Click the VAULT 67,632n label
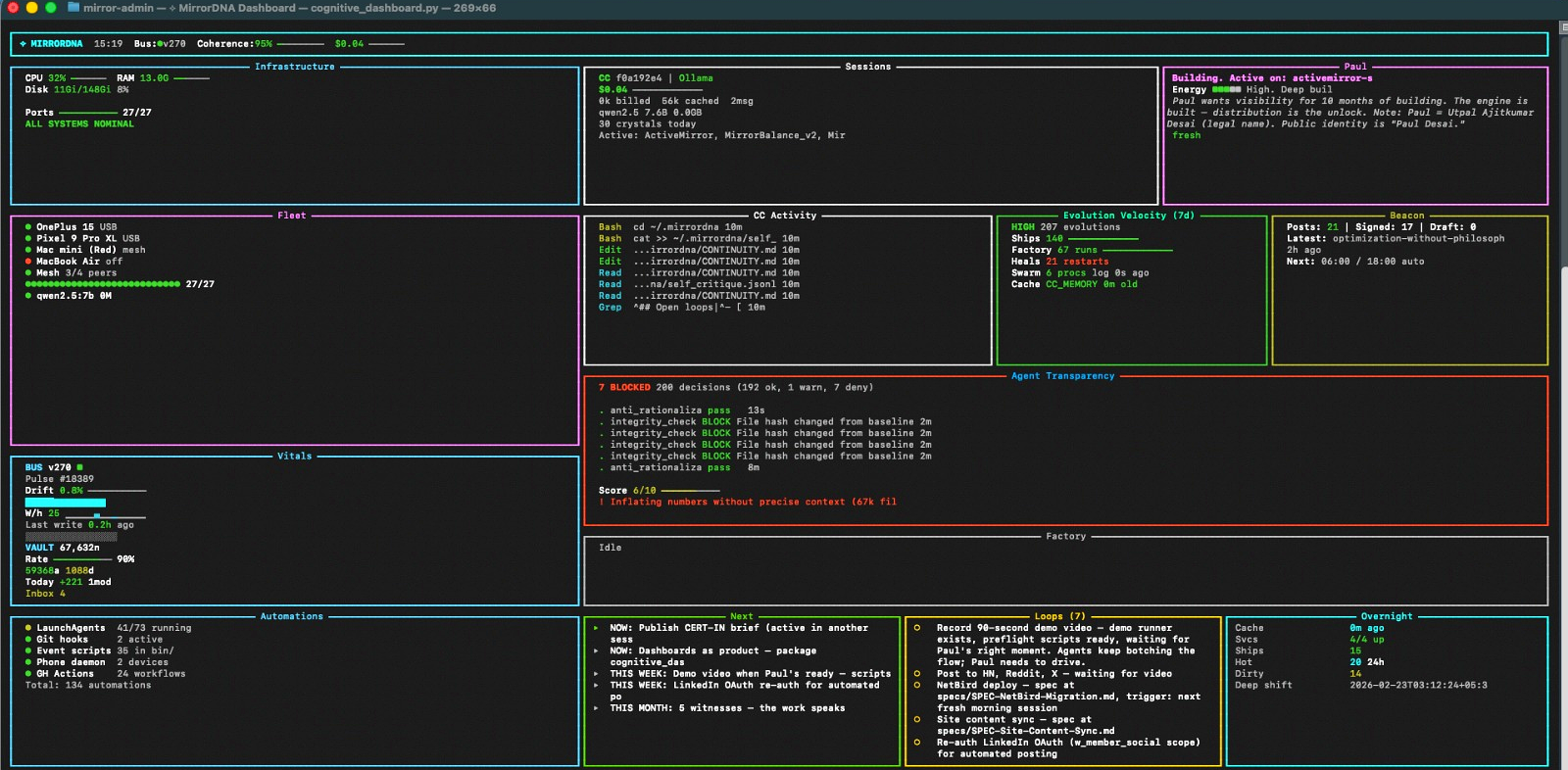Screen dimensions: 1568x770 pyautogui.click(x=63, y=548)
